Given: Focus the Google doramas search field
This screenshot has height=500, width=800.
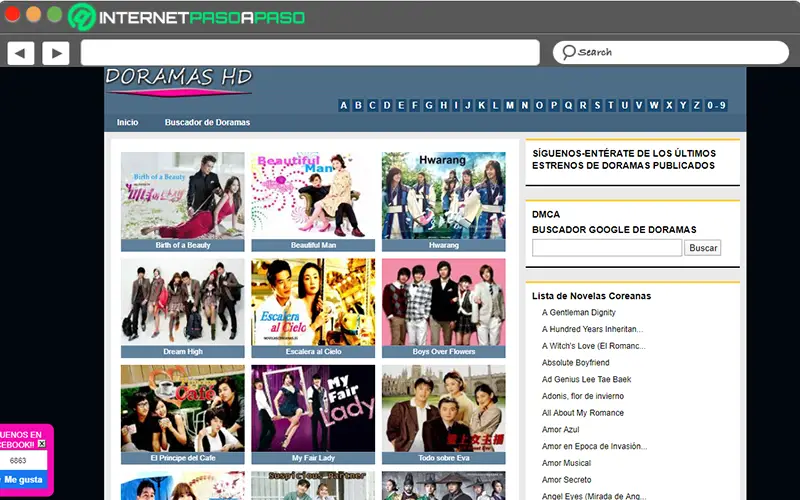Looking at the screenshot, I should (x=607, y=248).
